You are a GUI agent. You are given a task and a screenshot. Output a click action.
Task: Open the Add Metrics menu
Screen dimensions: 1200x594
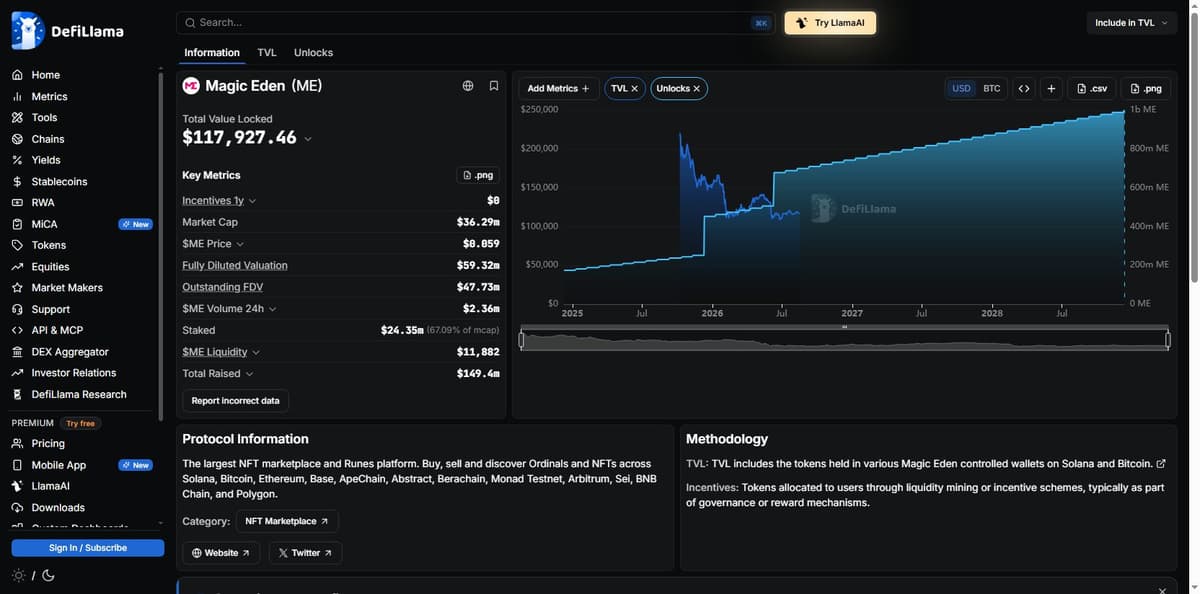pyautogui.click(x=558, y=88)
